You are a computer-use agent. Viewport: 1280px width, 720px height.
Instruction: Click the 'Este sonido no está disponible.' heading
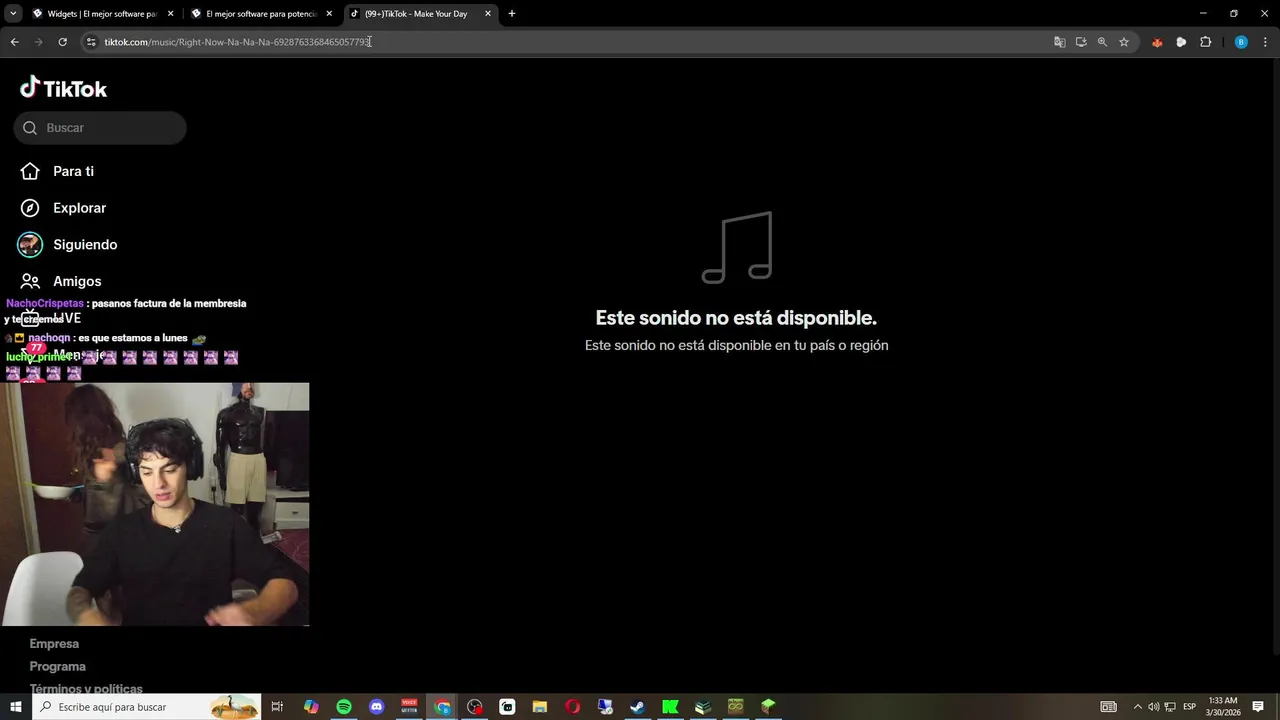pos(736,318)
